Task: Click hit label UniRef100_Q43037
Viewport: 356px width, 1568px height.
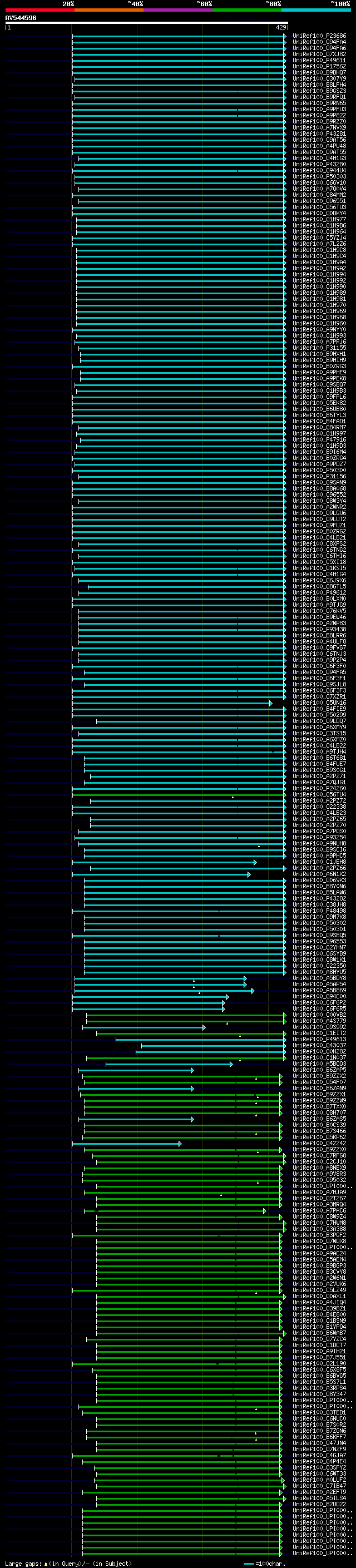Action: point(319,1046)
